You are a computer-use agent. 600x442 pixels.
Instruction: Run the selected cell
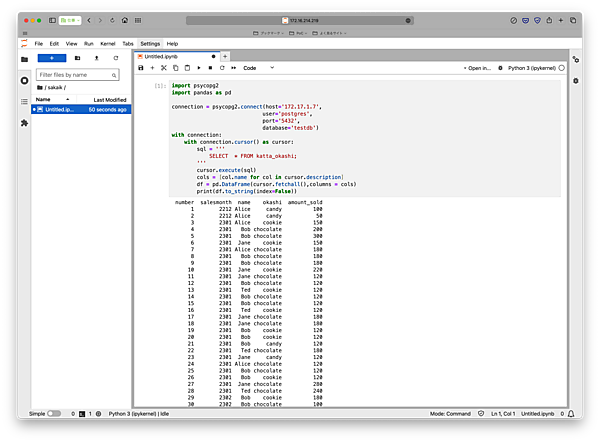199,68
